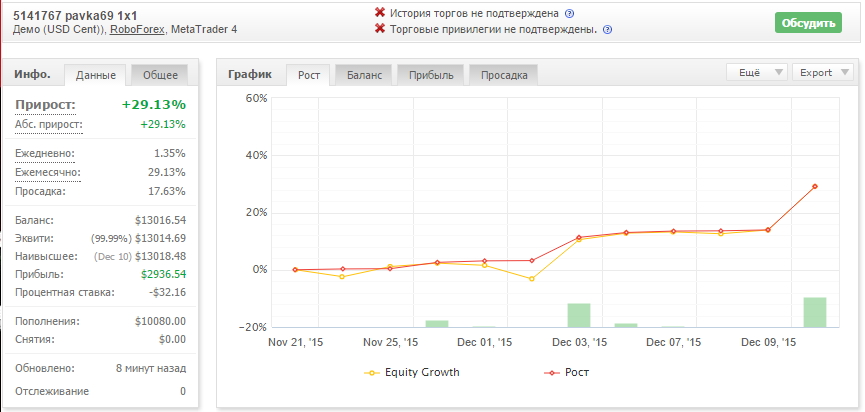
Task: Click the Ежемесячно label
Action: (x=47, y=173)
